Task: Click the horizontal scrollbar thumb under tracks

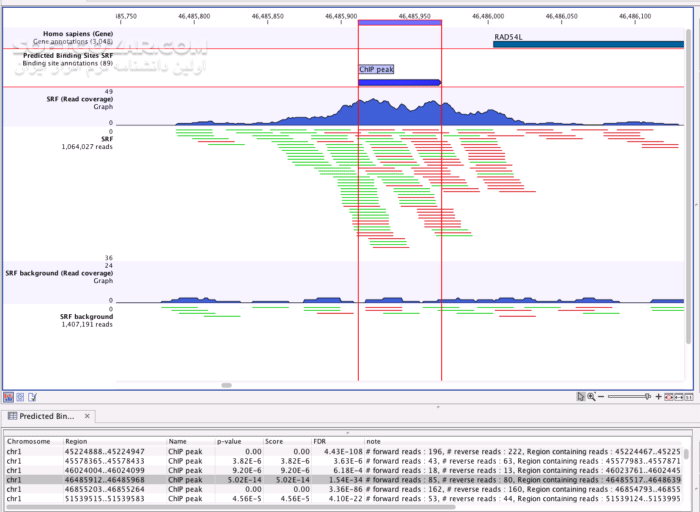Action: (x=226, y=385)
